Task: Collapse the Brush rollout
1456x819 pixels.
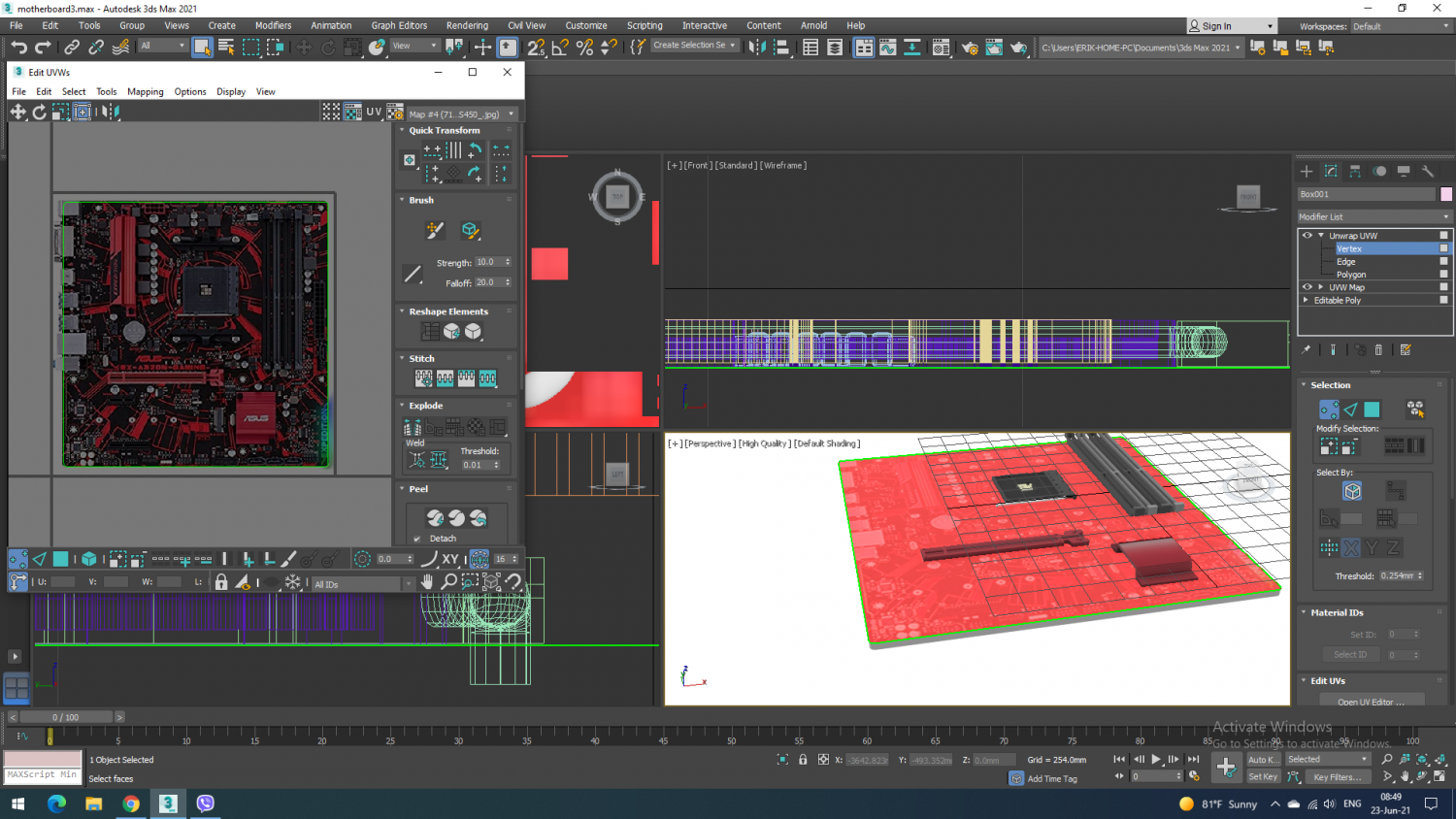Action: coord(402,200)
